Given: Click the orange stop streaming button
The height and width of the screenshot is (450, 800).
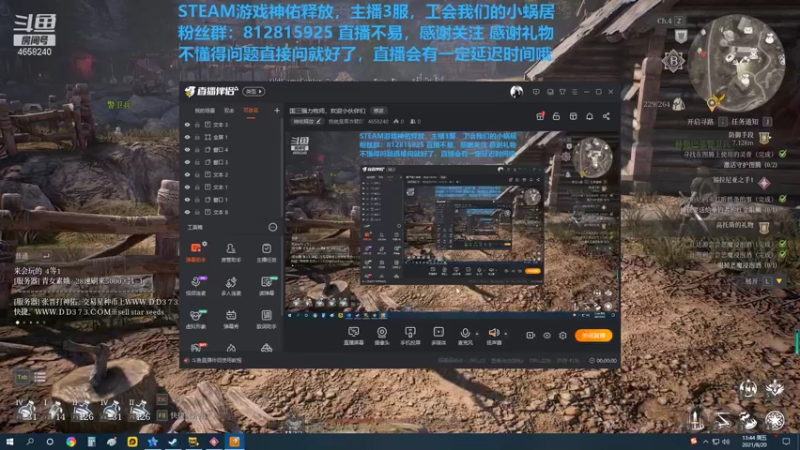Looking at the screenshot, I should coord(593,335).
